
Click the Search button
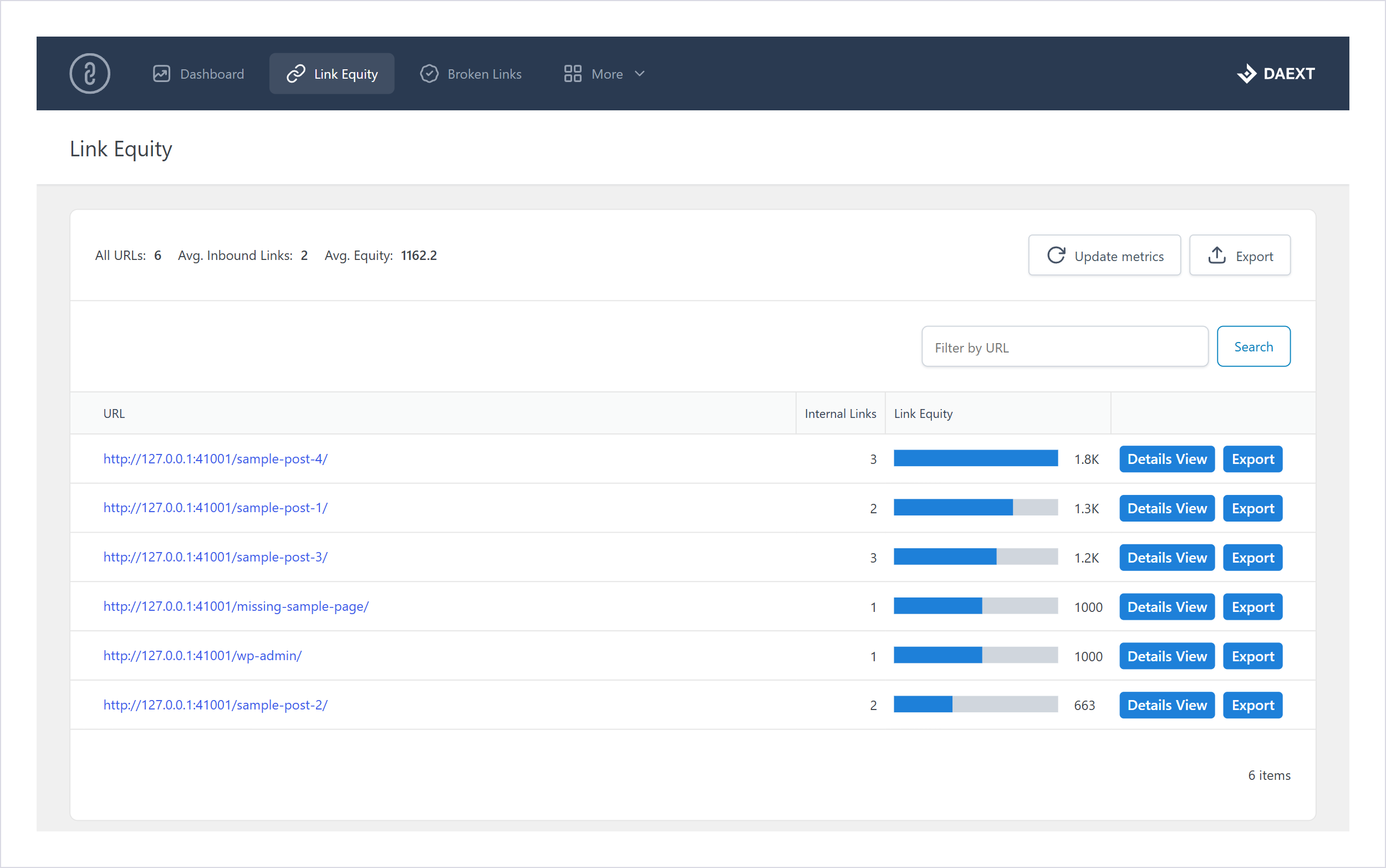[1253, 346]
